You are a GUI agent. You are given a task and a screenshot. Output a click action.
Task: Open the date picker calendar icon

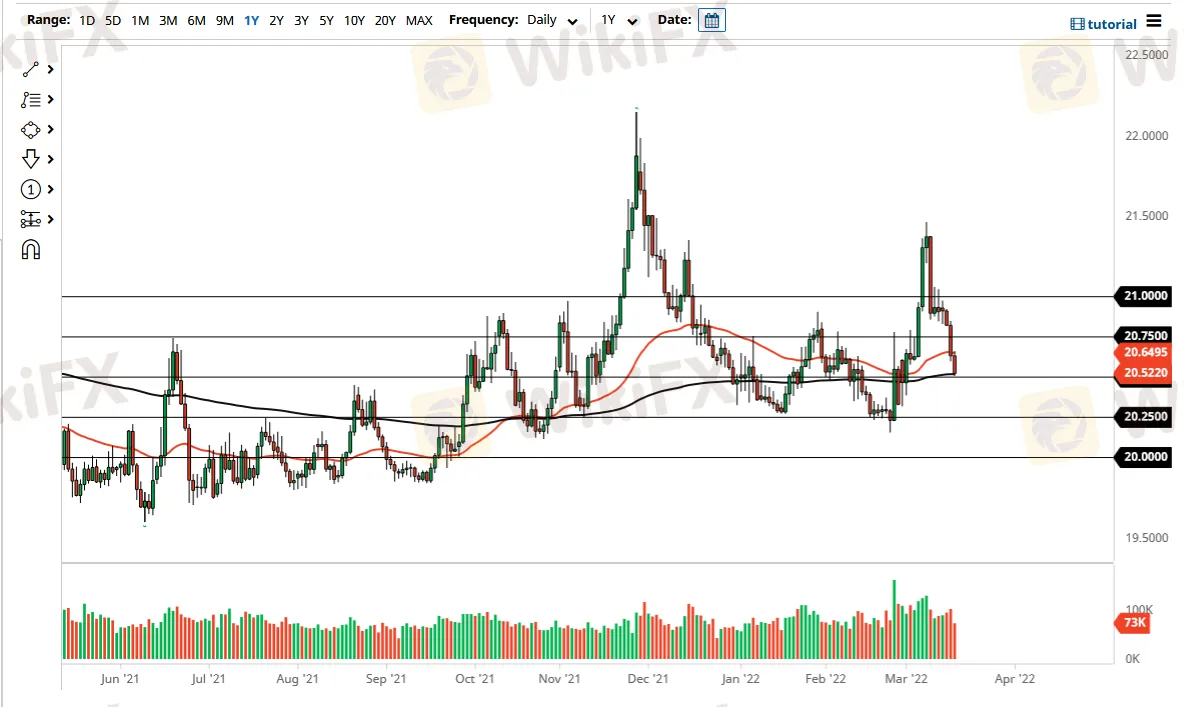(711, 20)
